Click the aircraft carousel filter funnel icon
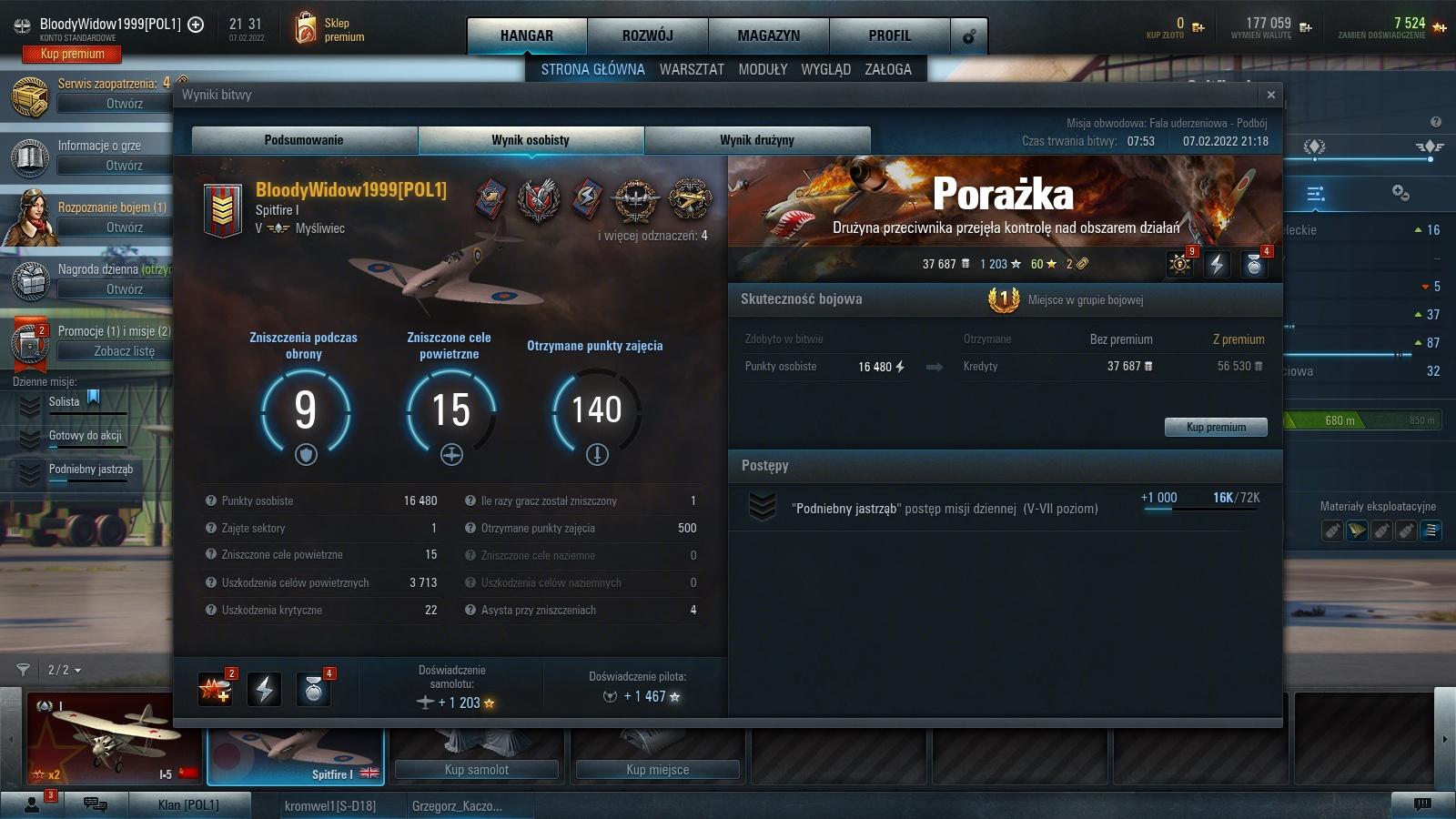1456x819 pixels. 23,670
